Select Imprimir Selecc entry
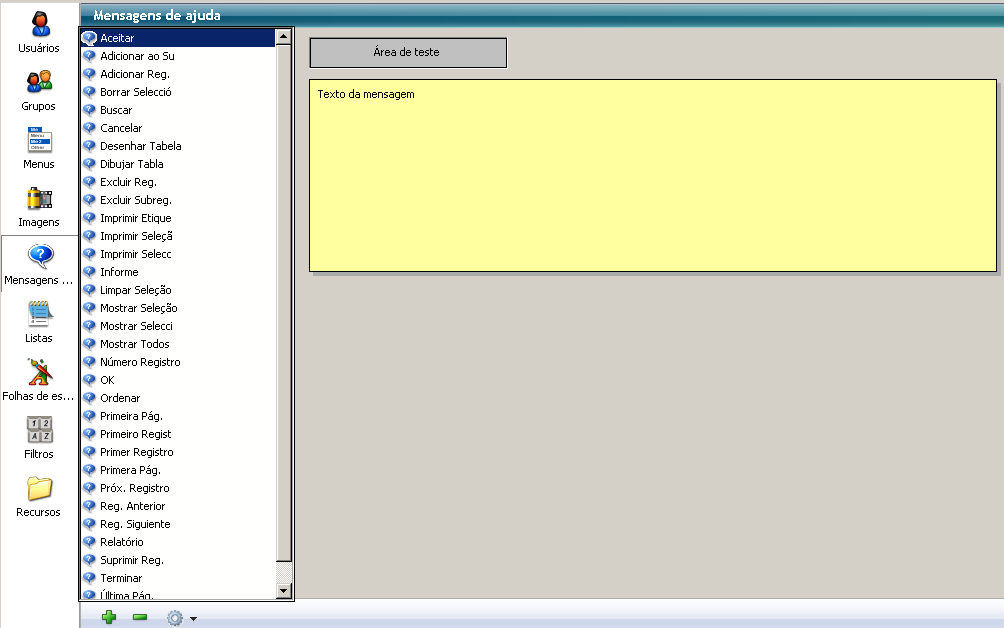1004x628 pixels. (178, 254)
